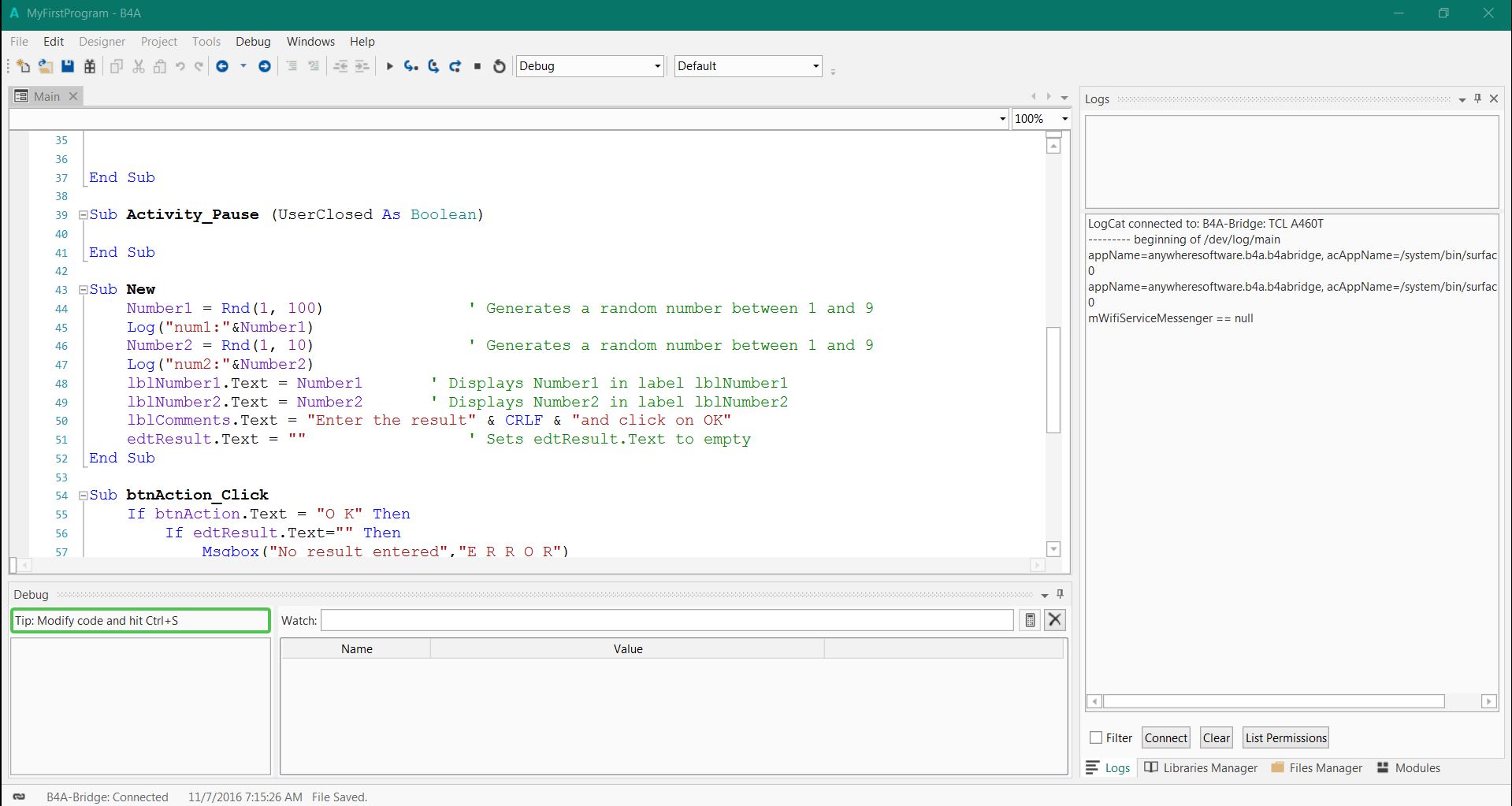Enable the Filter checkbox in Logs
The image size is (1512, 806).
(x=1096, y=738)
